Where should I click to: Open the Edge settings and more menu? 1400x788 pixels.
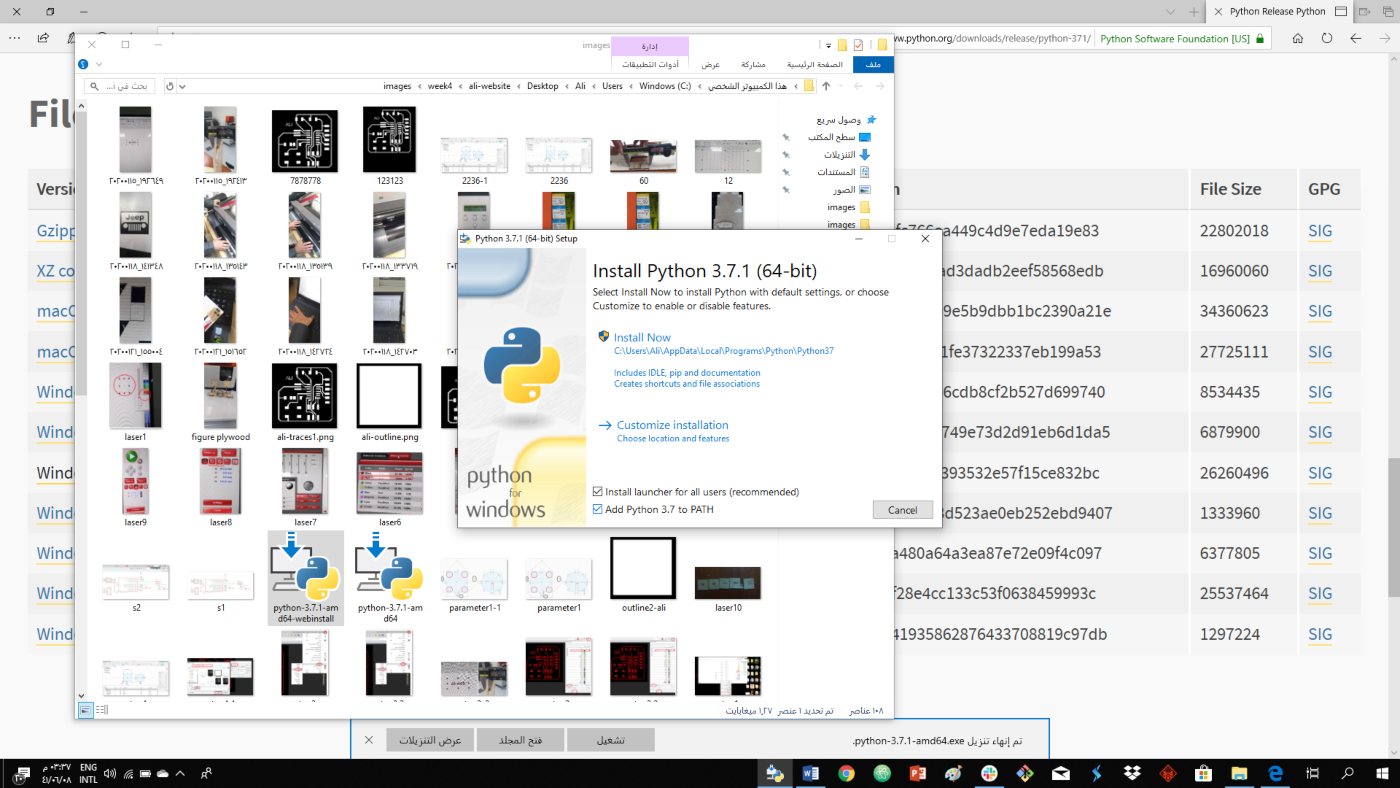(14, 38)
